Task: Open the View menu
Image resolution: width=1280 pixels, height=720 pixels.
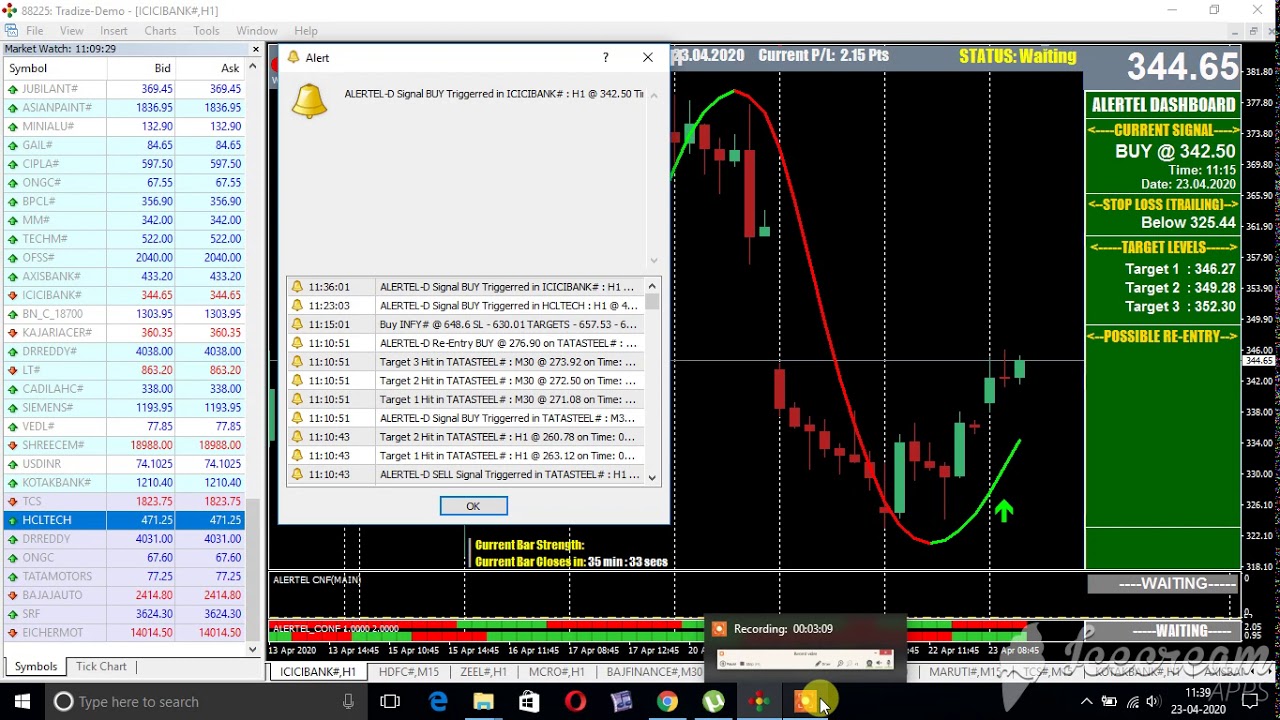Action: pyautogui.click(x=71, y=31)
